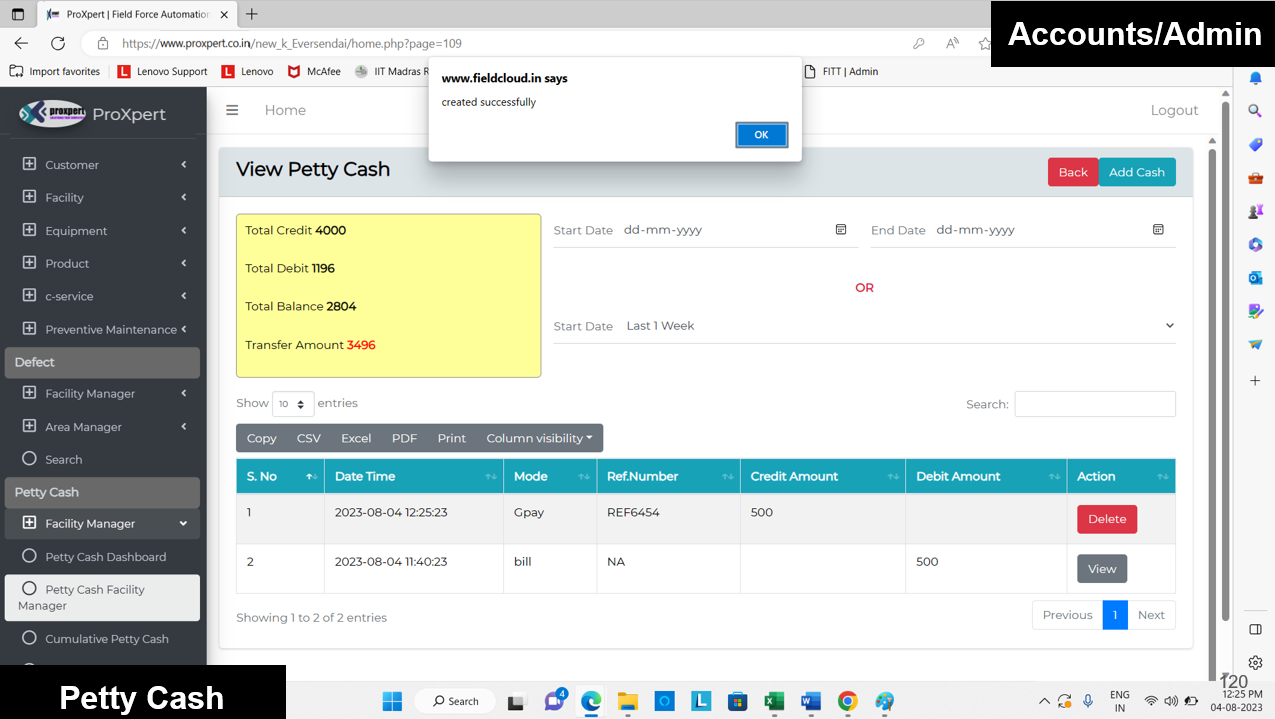This screenshot has height=719, width=1275.
Task: Click the red Delete button in row 1
Action: (1106, 519)
